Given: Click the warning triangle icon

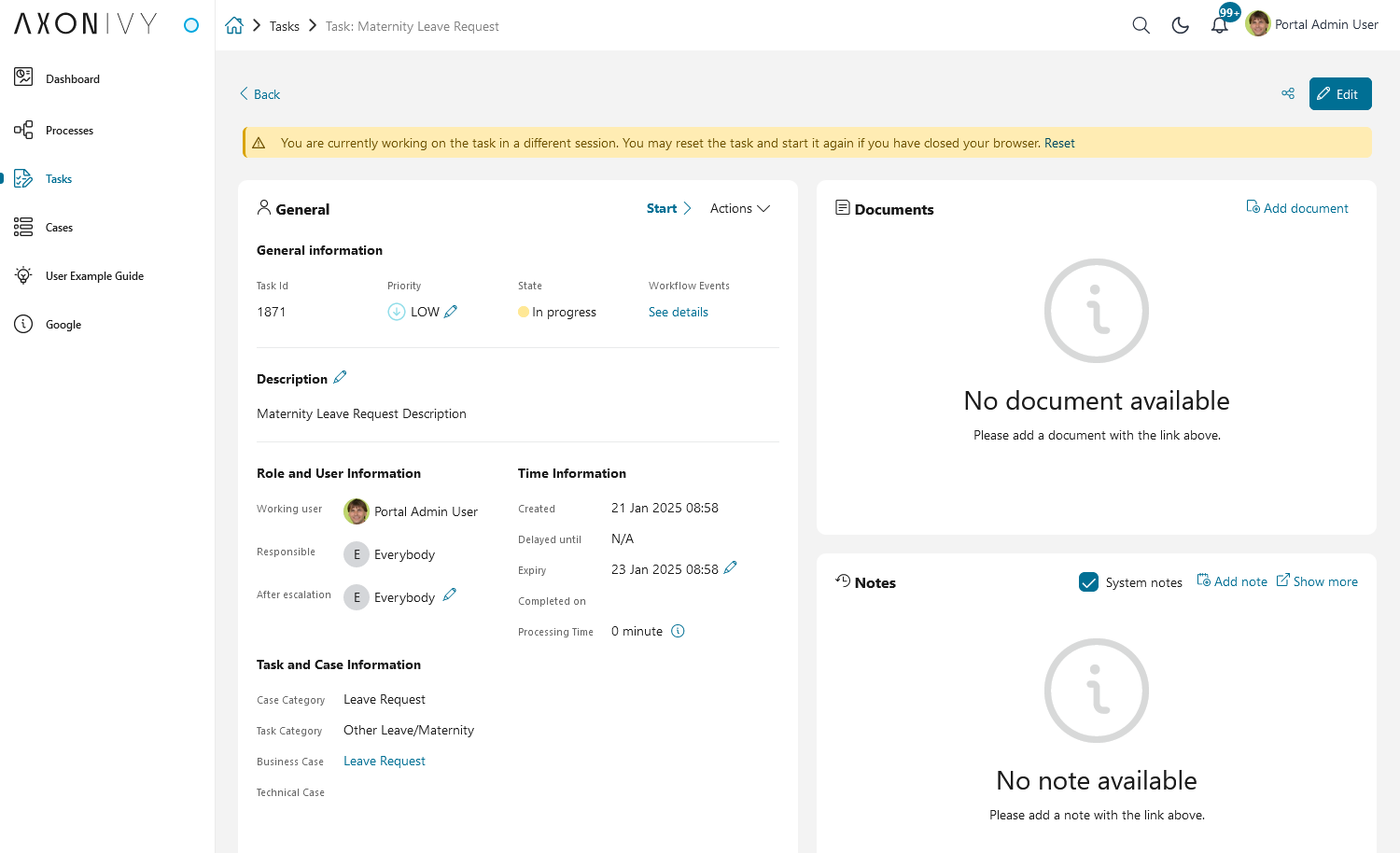Looking at the screenshot, I should (x=259, y=143).
